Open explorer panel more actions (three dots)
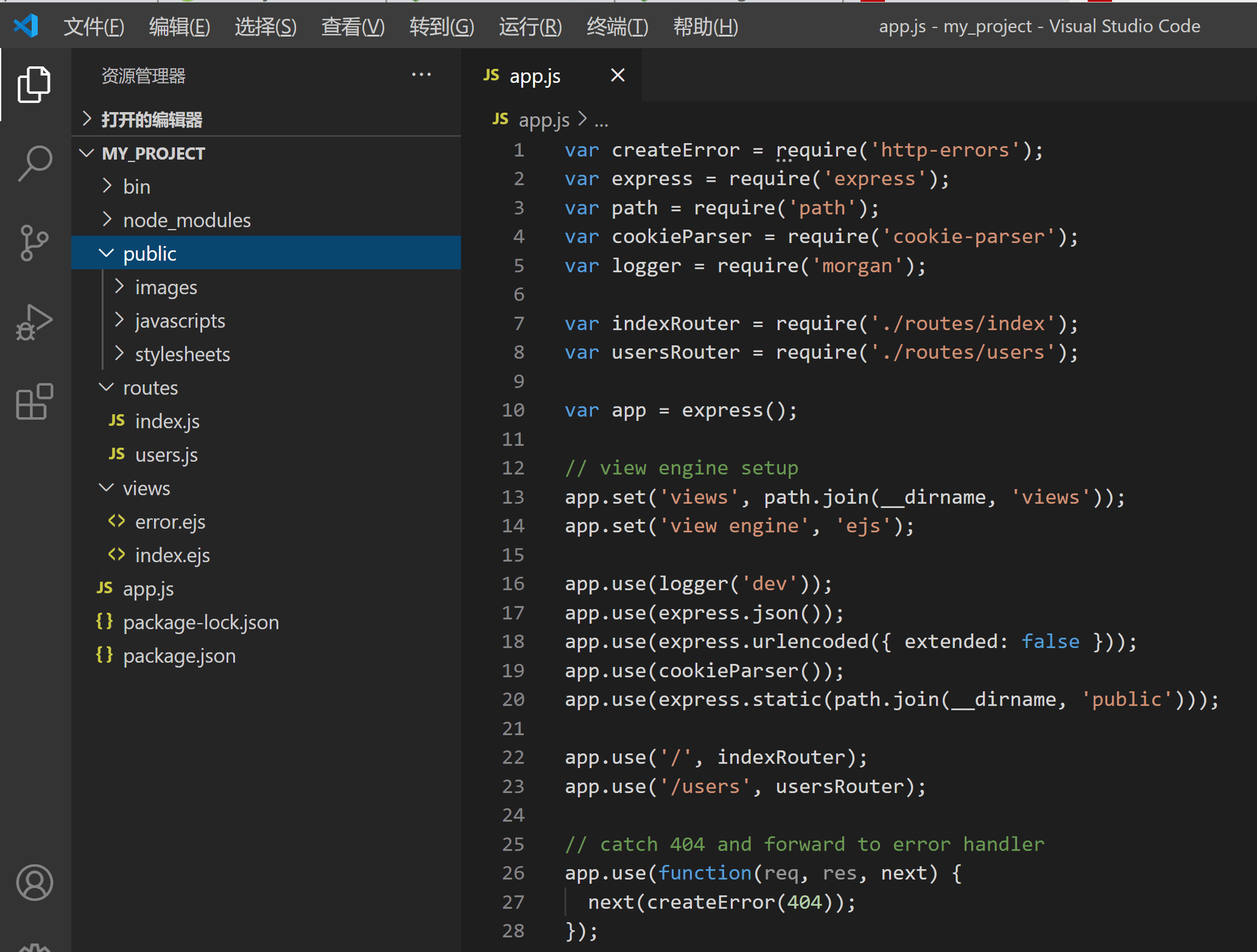Screen dimensions: 1257x952 [x=421, y=75]
